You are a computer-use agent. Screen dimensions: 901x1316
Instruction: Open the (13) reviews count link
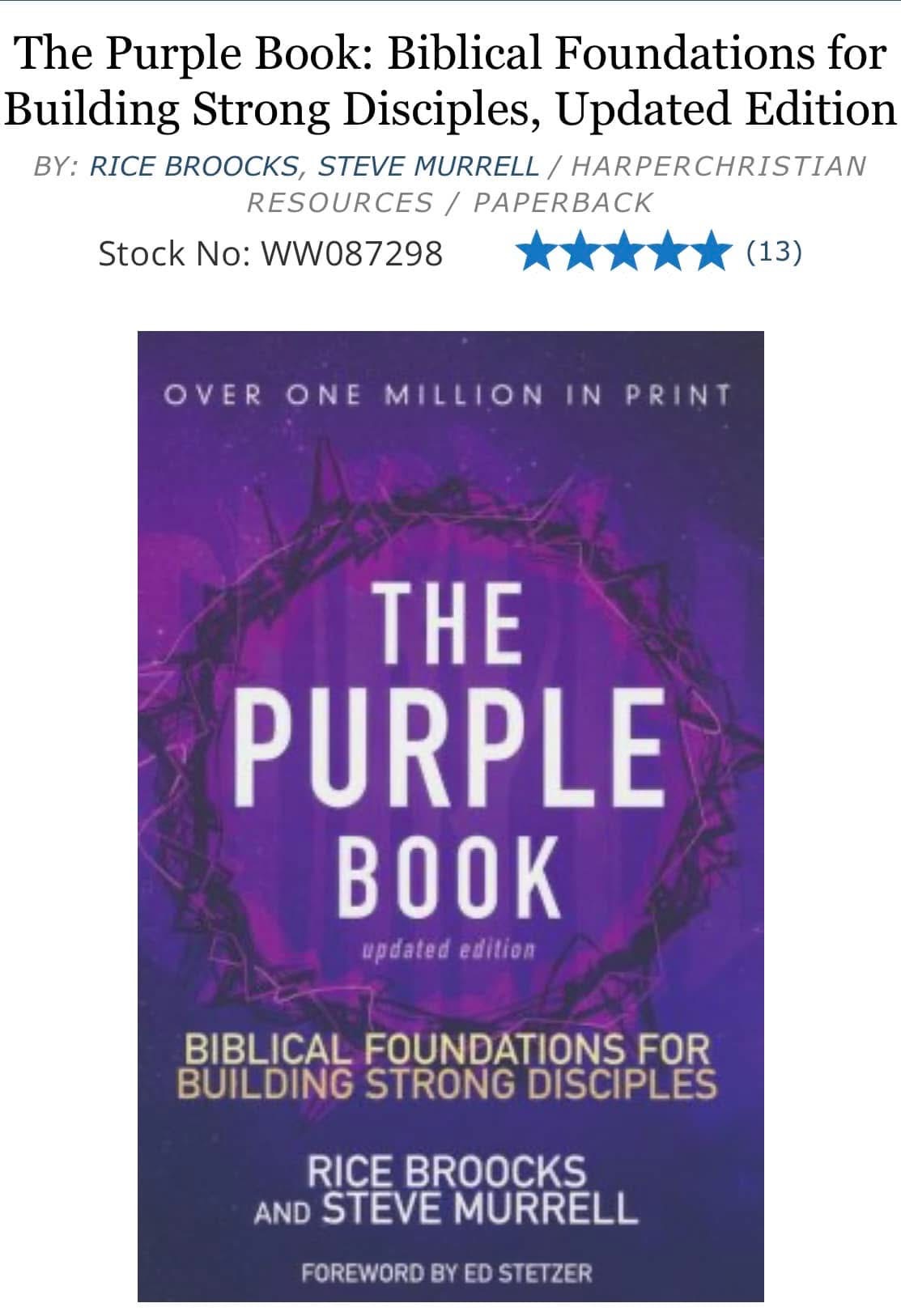[x=774, y=252]
